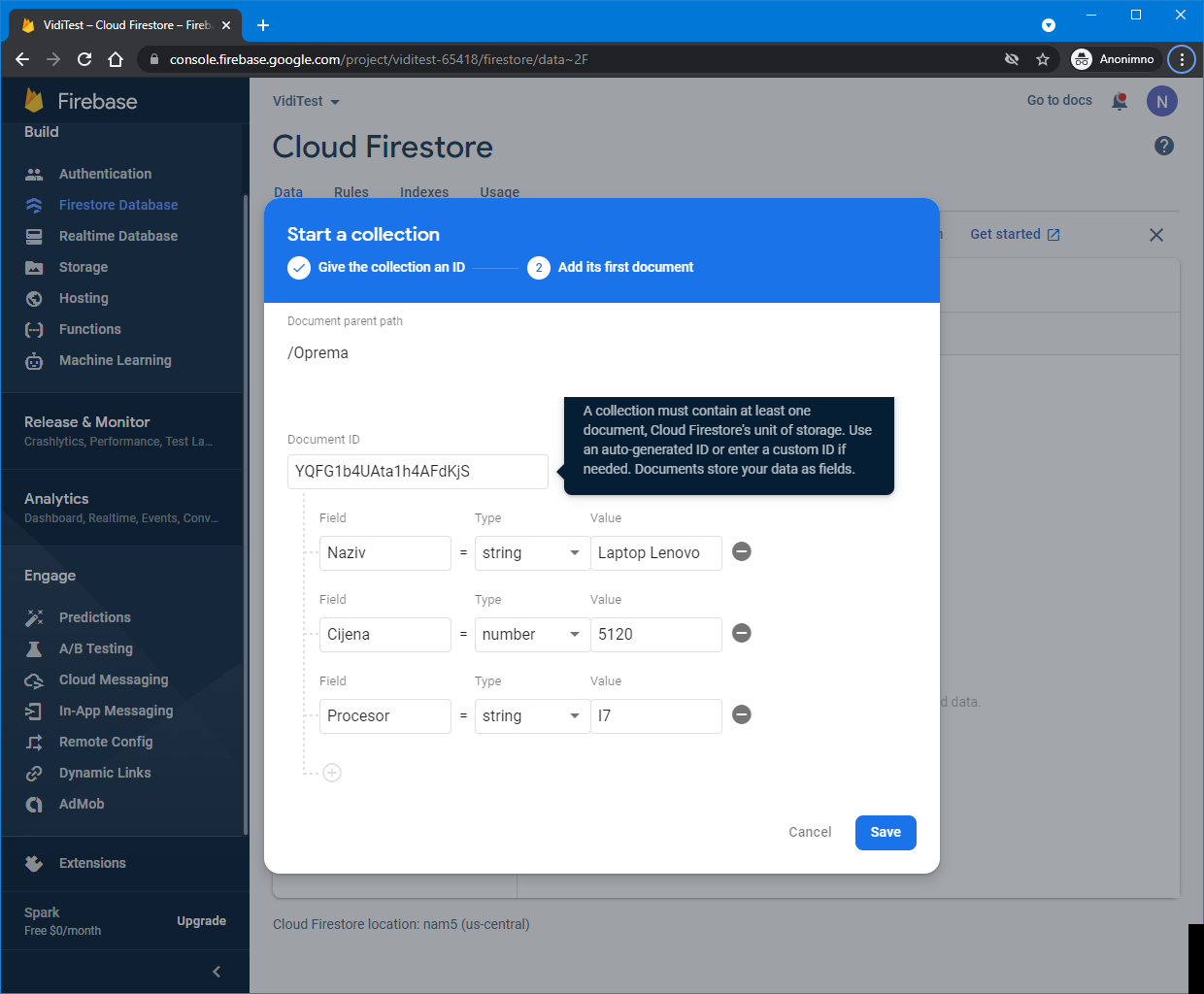Edit the 5120 value input
The height and width of the screenshot is (994, 1204).
point(656,635)
